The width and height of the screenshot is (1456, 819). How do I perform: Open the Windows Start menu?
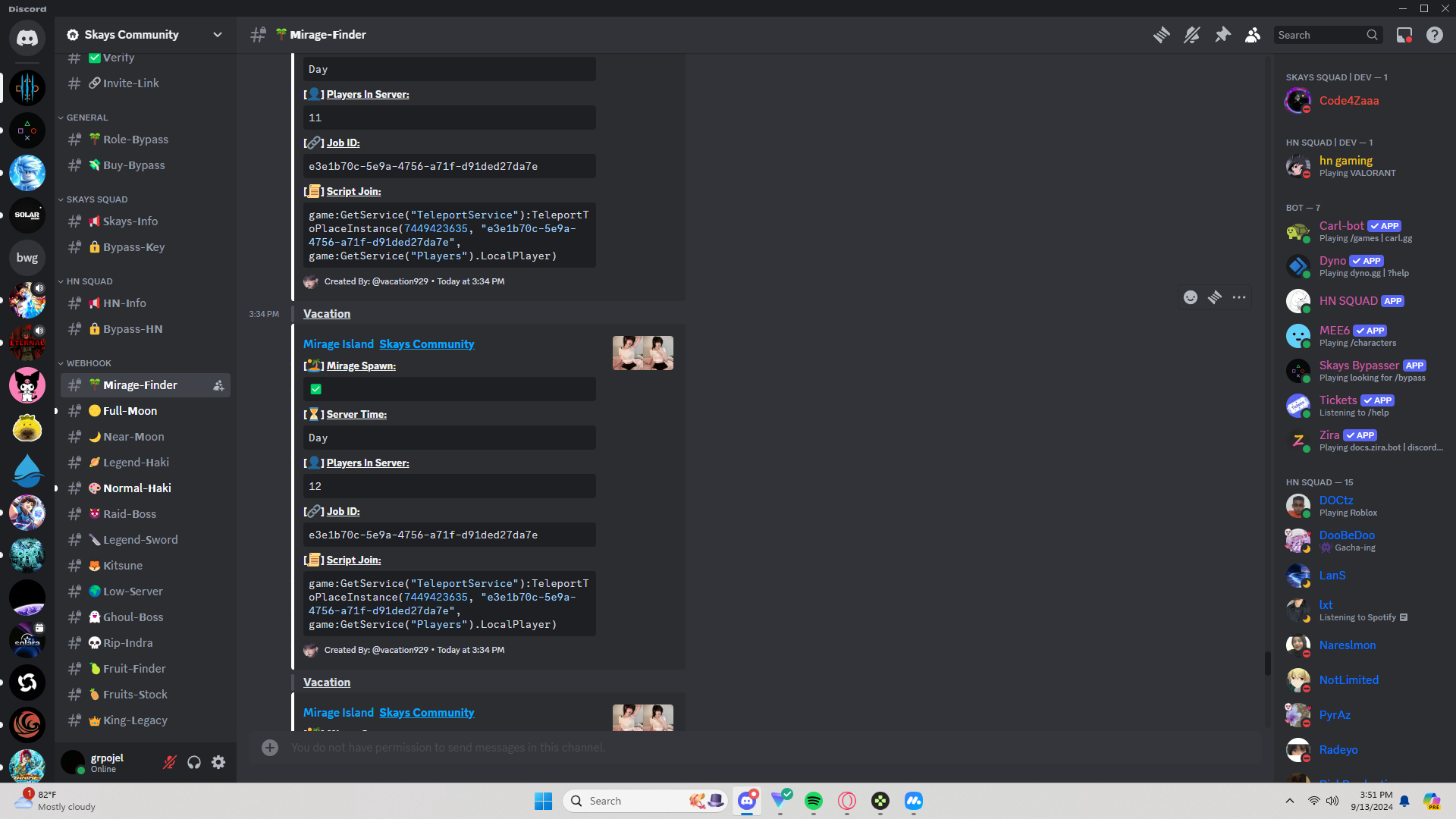tap(543, 801)
